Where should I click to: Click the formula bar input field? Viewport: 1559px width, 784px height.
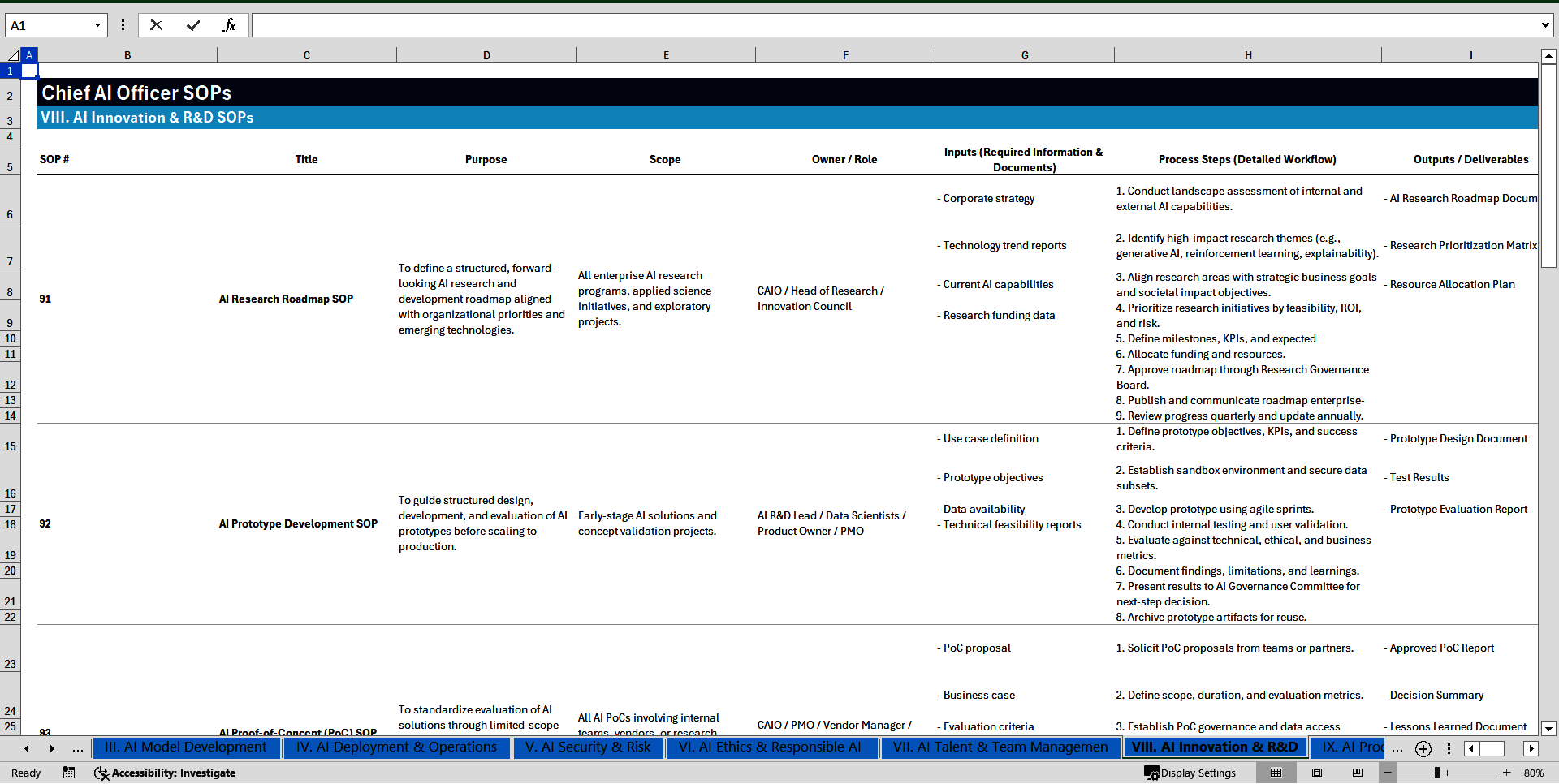tap(893, 25)
